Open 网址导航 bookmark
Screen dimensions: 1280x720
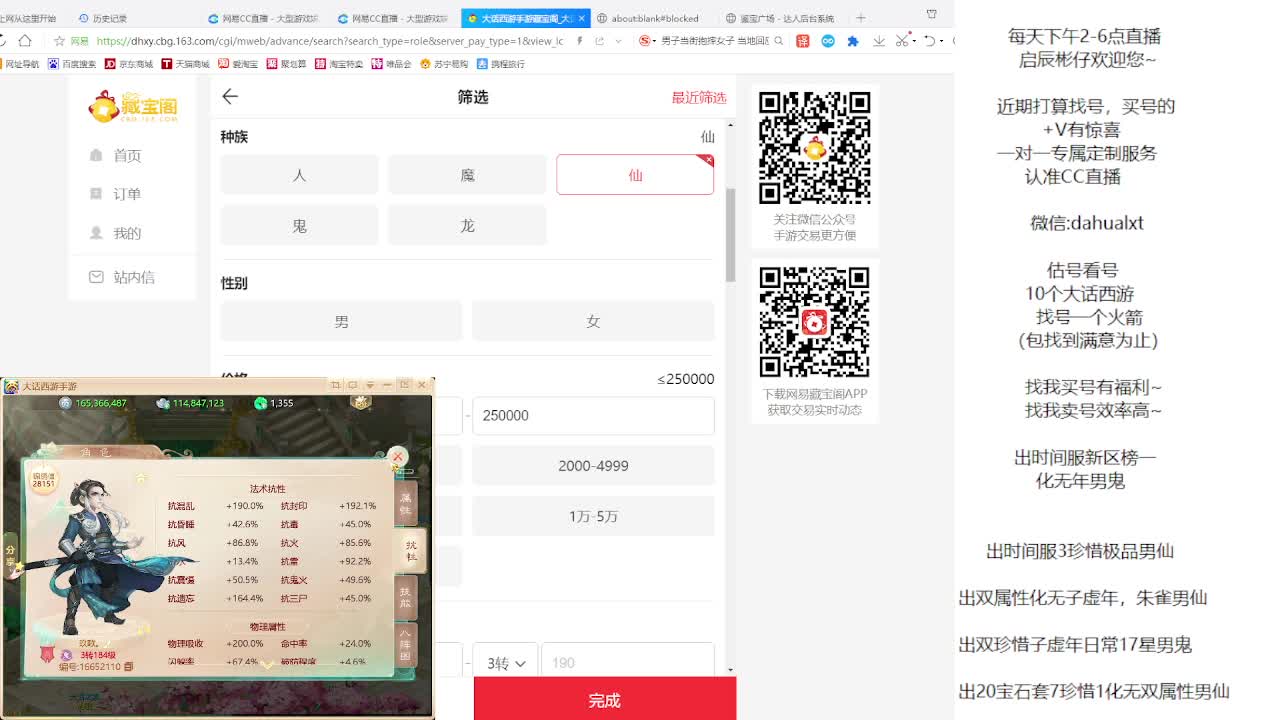click(x=20, y=64)
